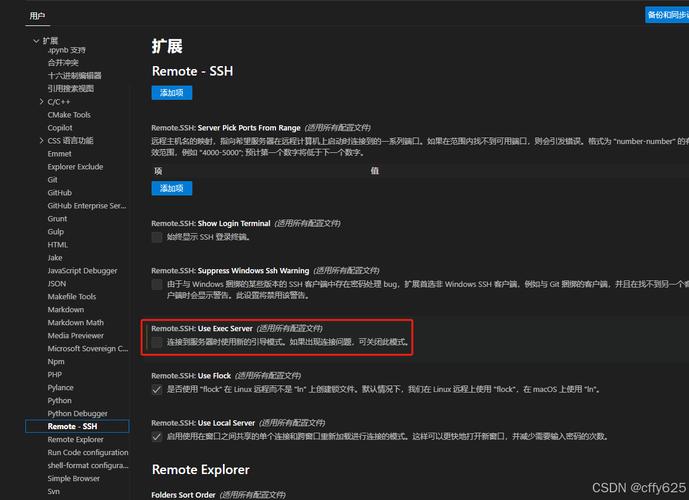Open PHP settings in tree
The height and width of the screenshot is (500, 689).
(54, 374)
